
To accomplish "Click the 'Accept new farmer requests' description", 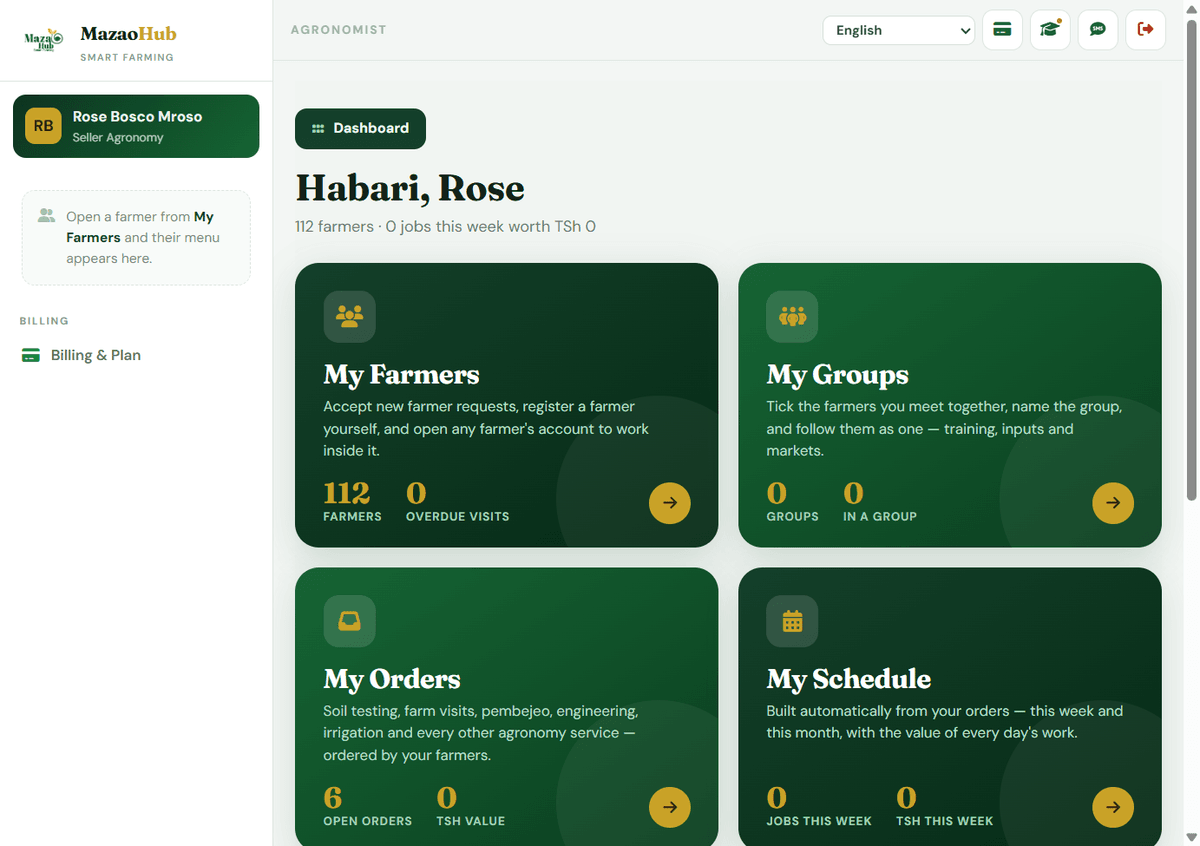I will tap(486, 429).
